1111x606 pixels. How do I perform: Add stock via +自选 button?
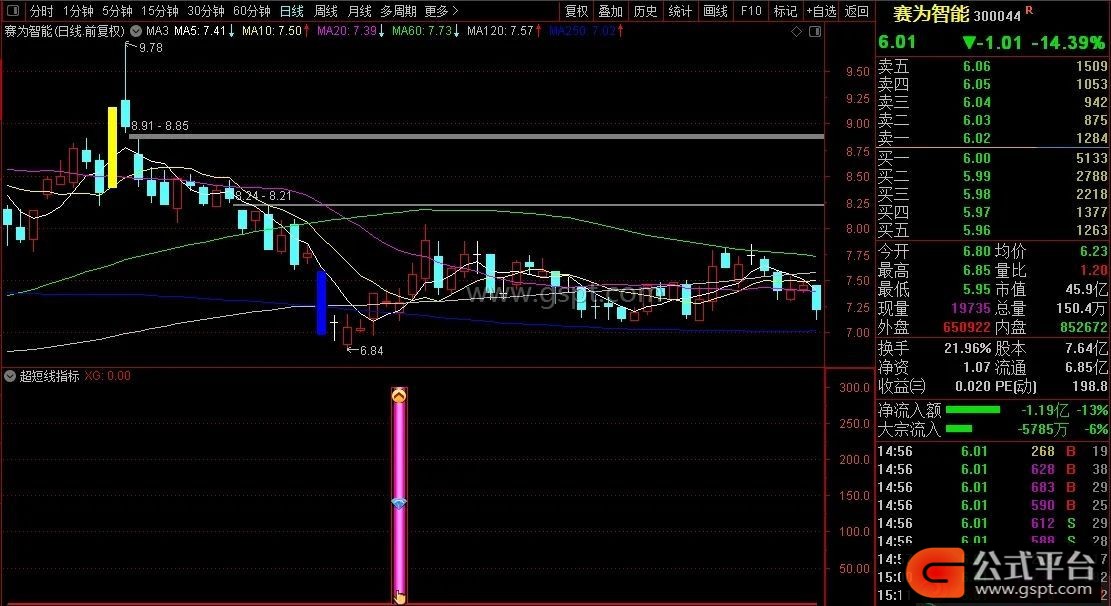[x=821, y=11]
